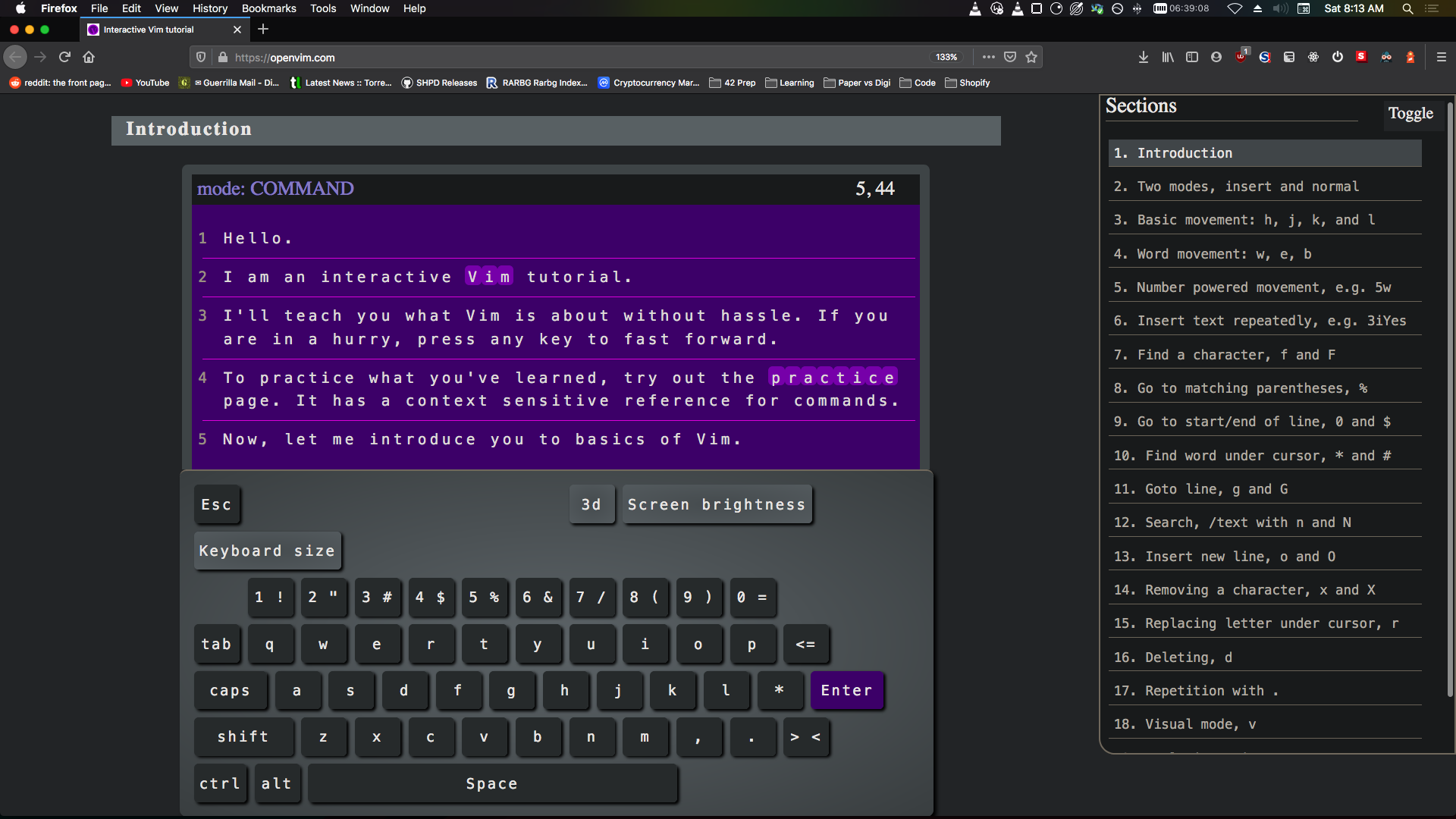Open macOS Spotlight search

pyautogui.click(x=1407, y=8)
